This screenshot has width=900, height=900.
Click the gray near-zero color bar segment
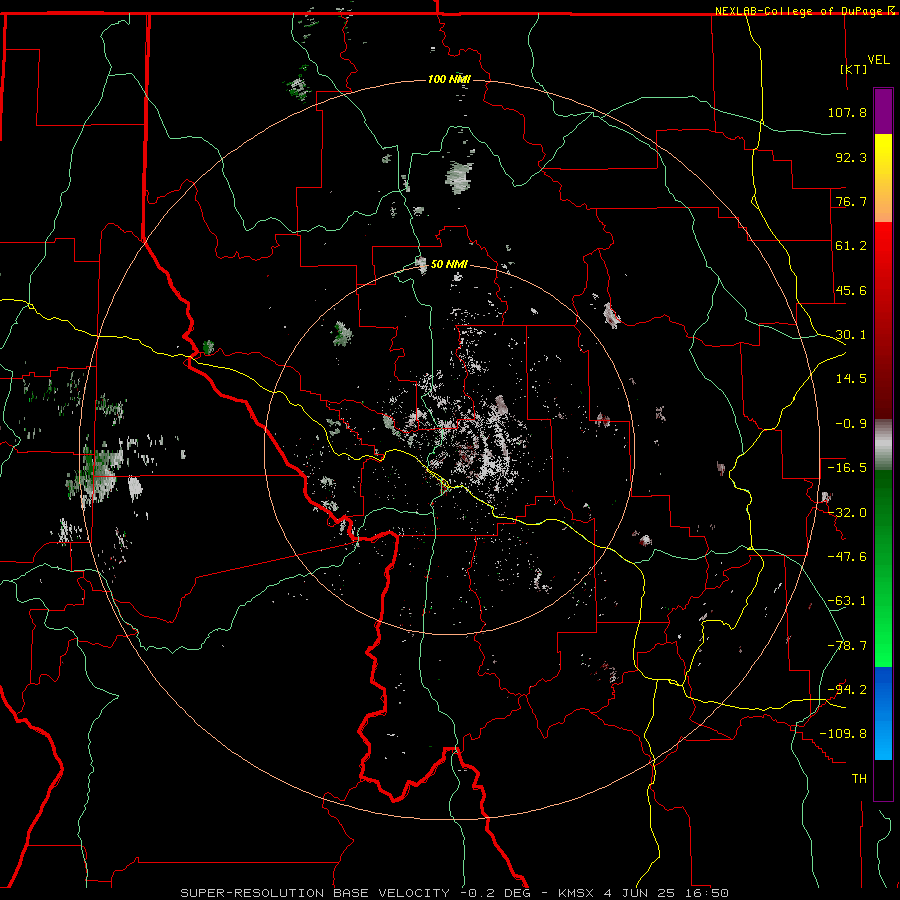point(883,445)
